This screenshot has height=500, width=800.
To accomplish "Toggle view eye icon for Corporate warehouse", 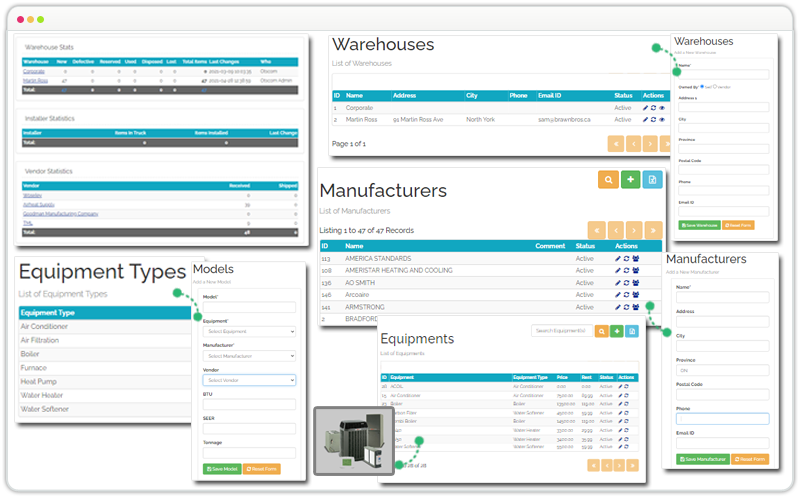I will point(661,107).
